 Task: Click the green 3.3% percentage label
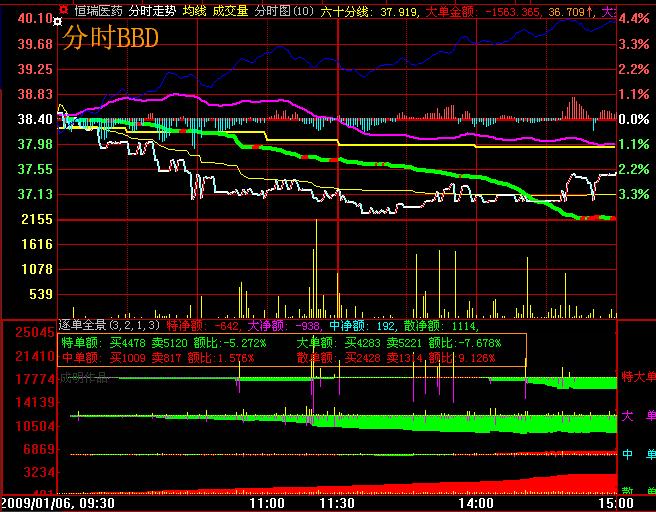click(634, 194)
